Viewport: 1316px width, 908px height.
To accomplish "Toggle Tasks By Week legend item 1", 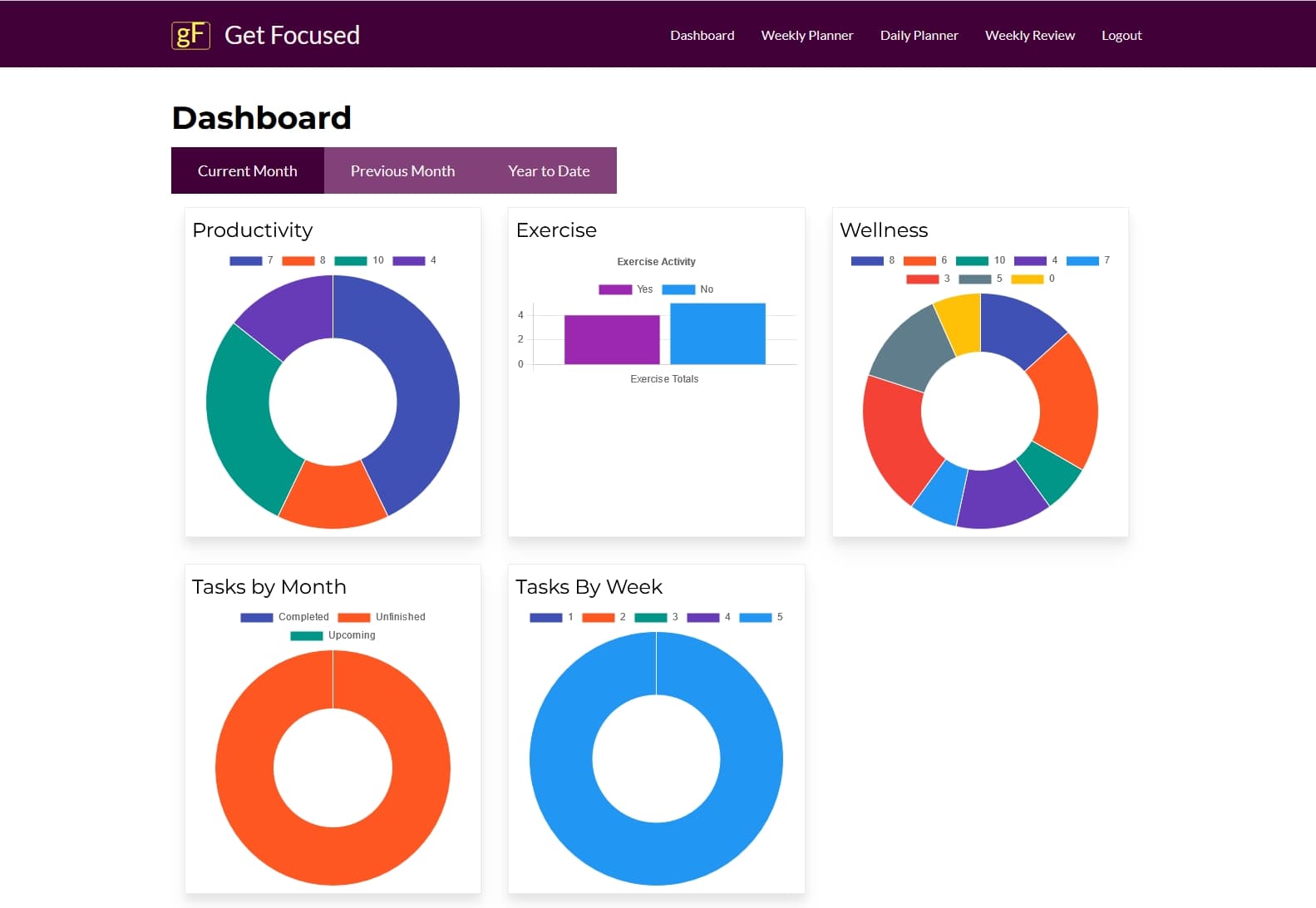I will click(551, 617).
